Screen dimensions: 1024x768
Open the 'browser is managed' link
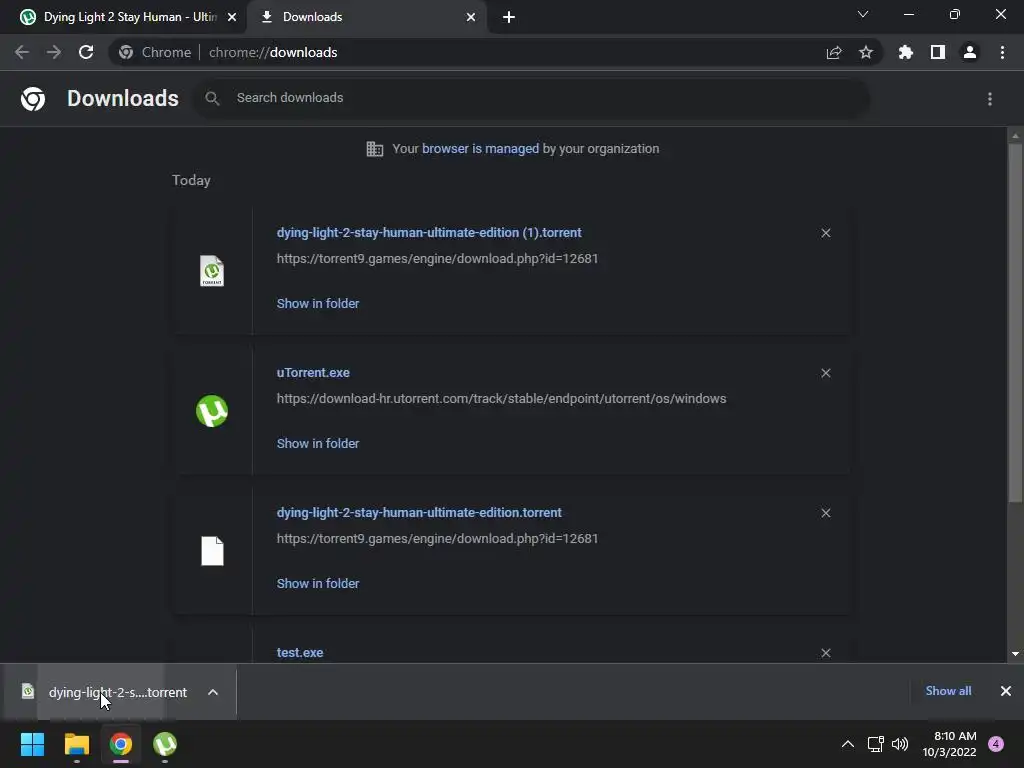(481, 149)
